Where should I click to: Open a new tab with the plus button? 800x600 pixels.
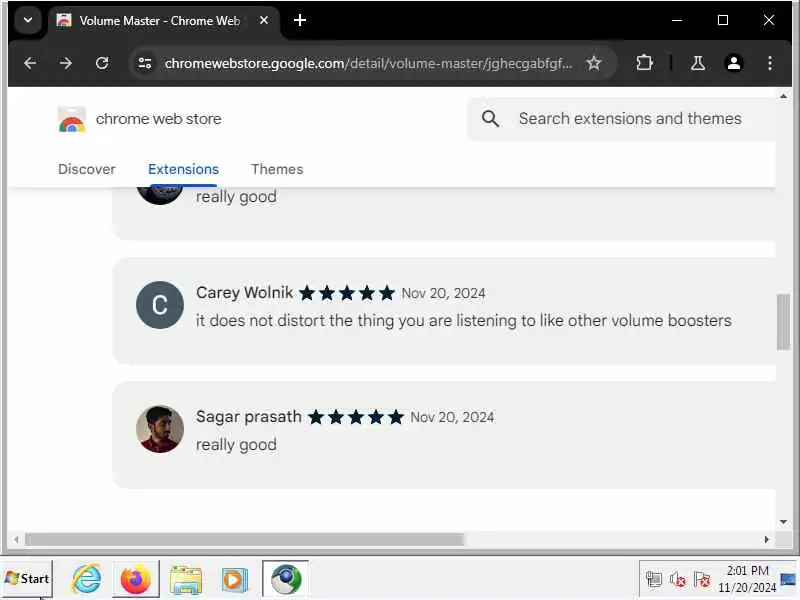[x=300, y=20]
